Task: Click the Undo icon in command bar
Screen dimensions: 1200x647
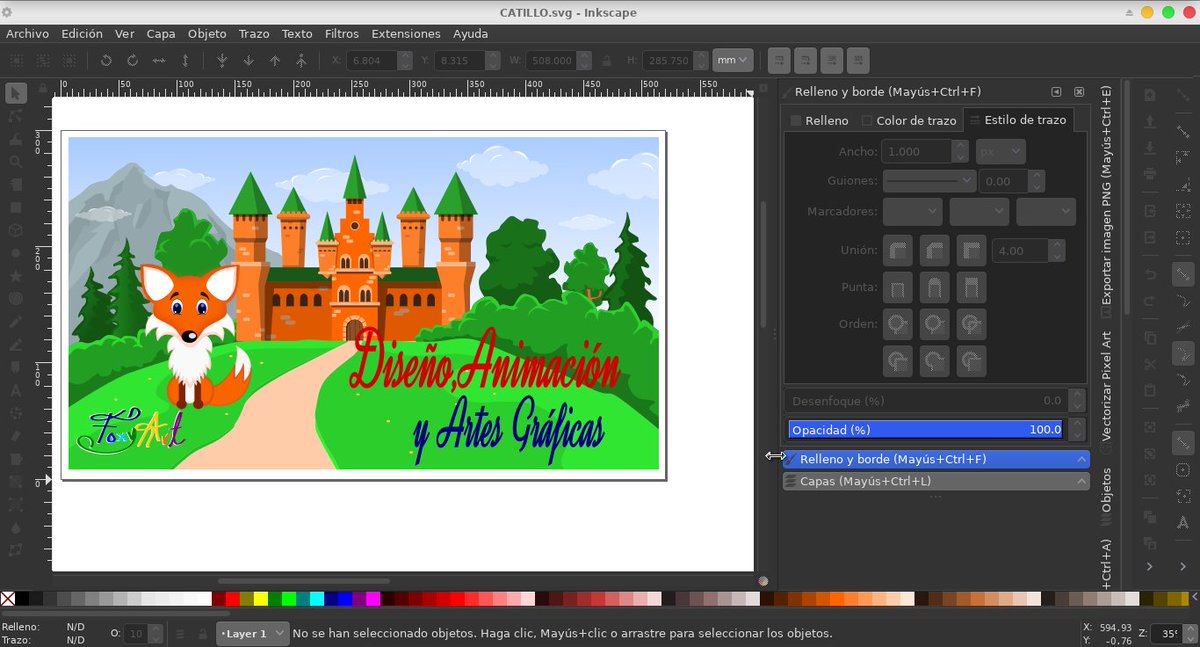Action: tap(1150, 275)
